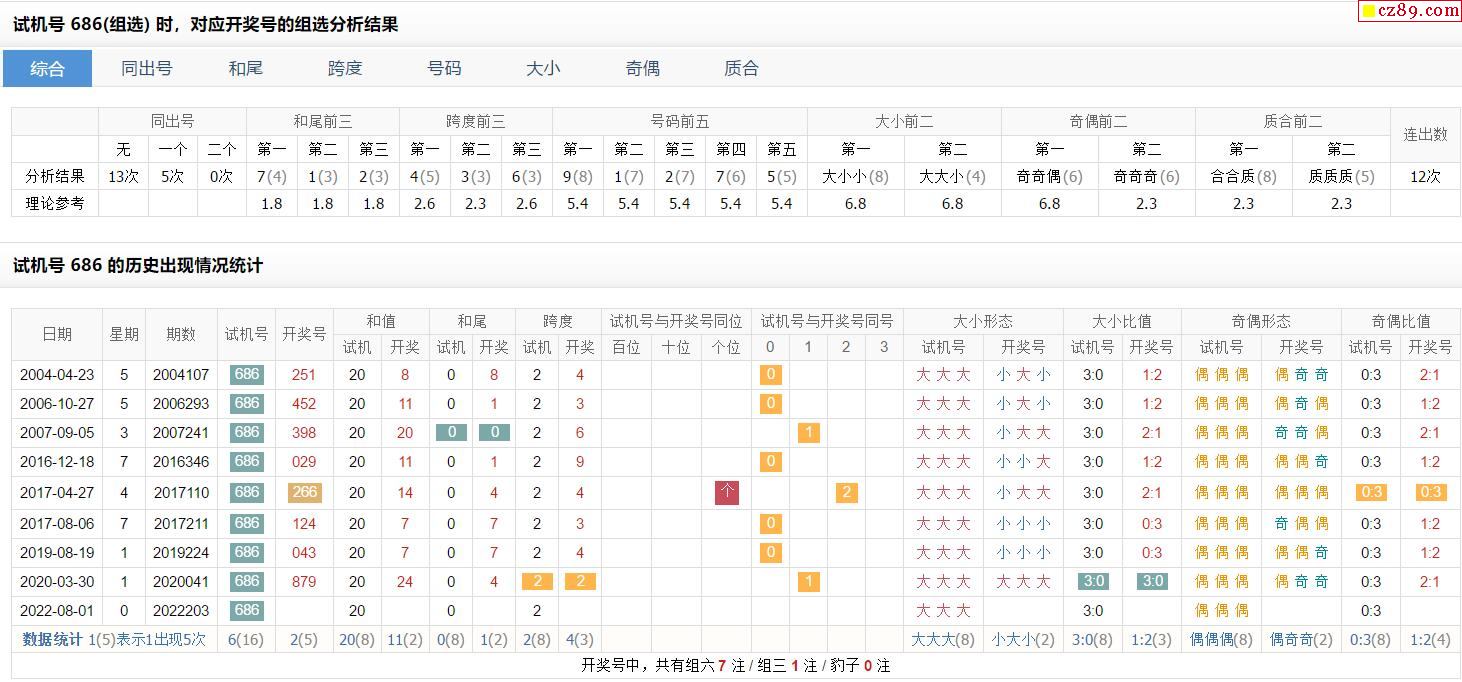Viewport: 1462px width, 682px height.
Task: Click the 理论参考 row label
Action: pyautogui.click(x=55, y=203)
